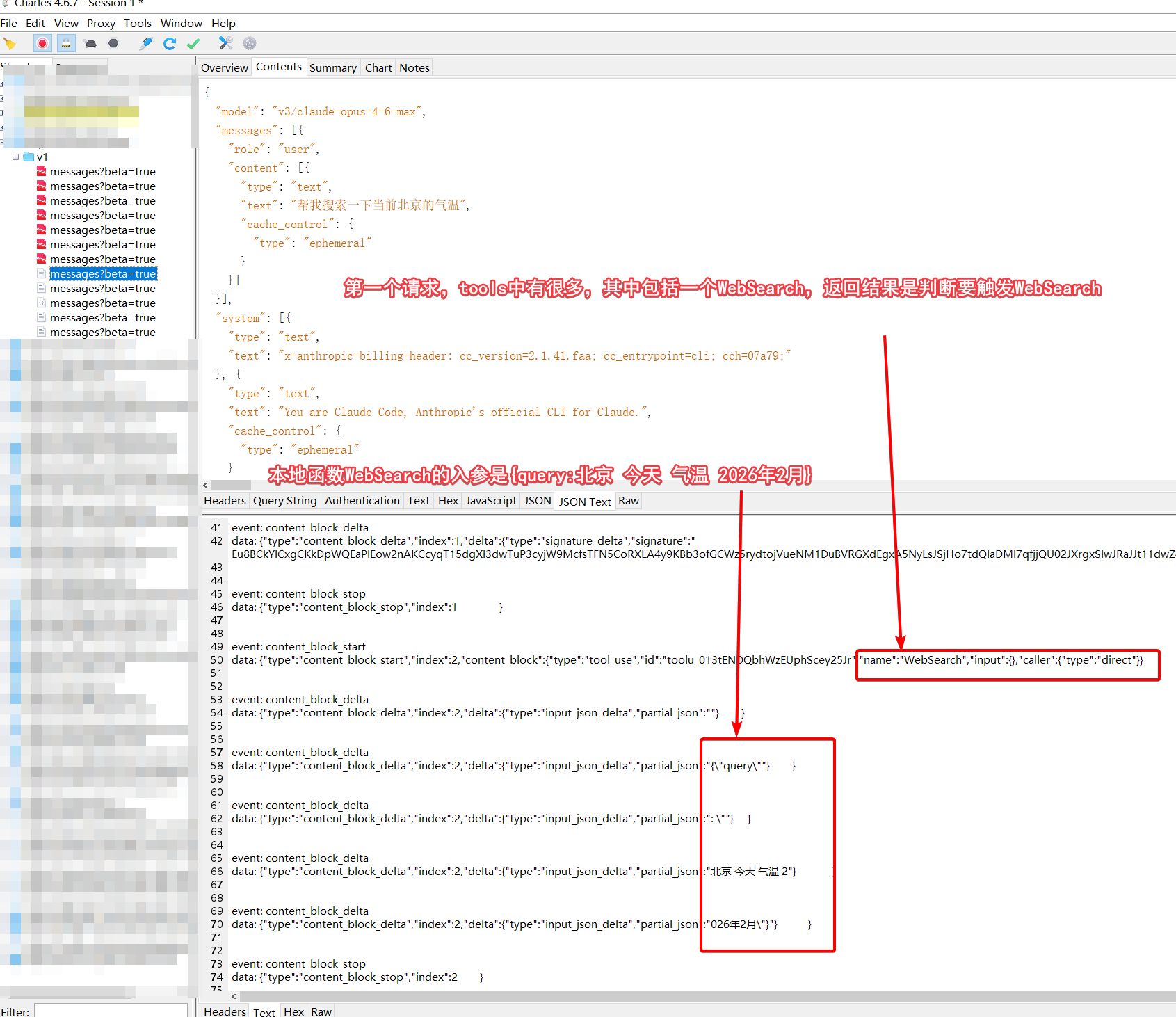Viewport: 1176px width, 1017px height.
Task: Switch to the Overview tab
Action: click(x=224, y=68)
